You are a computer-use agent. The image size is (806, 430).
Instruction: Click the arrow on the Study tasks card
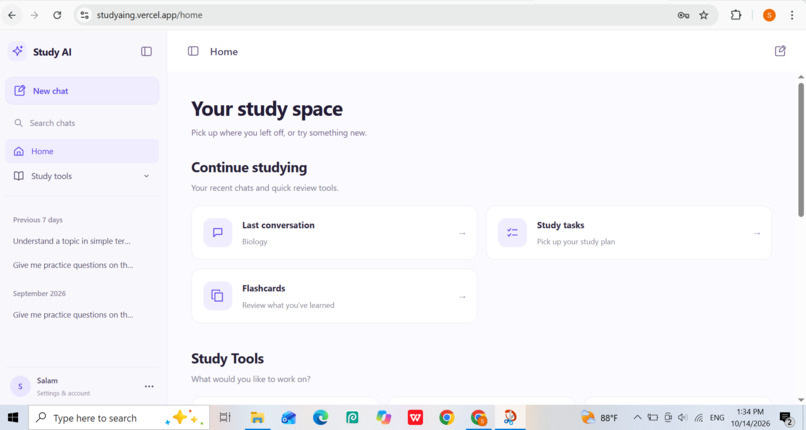pyautogui.click(x=757, y=233)
